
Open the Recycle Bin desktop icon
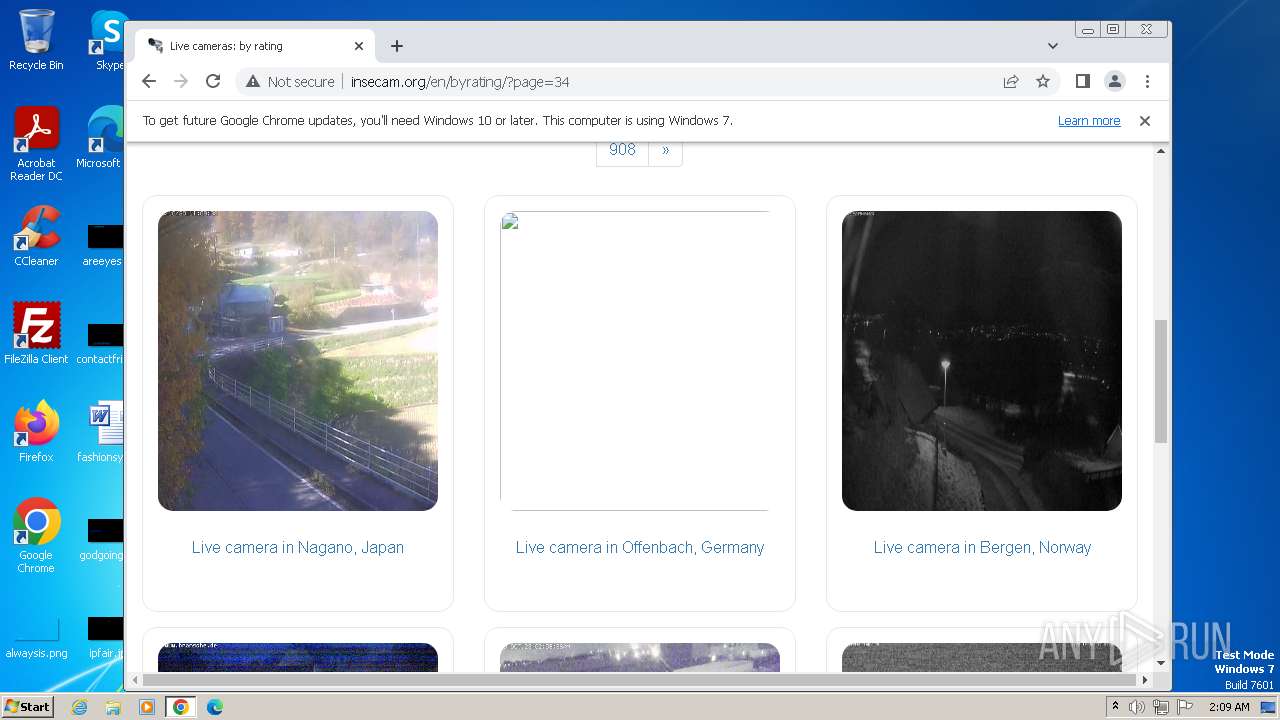pos(36,40)
